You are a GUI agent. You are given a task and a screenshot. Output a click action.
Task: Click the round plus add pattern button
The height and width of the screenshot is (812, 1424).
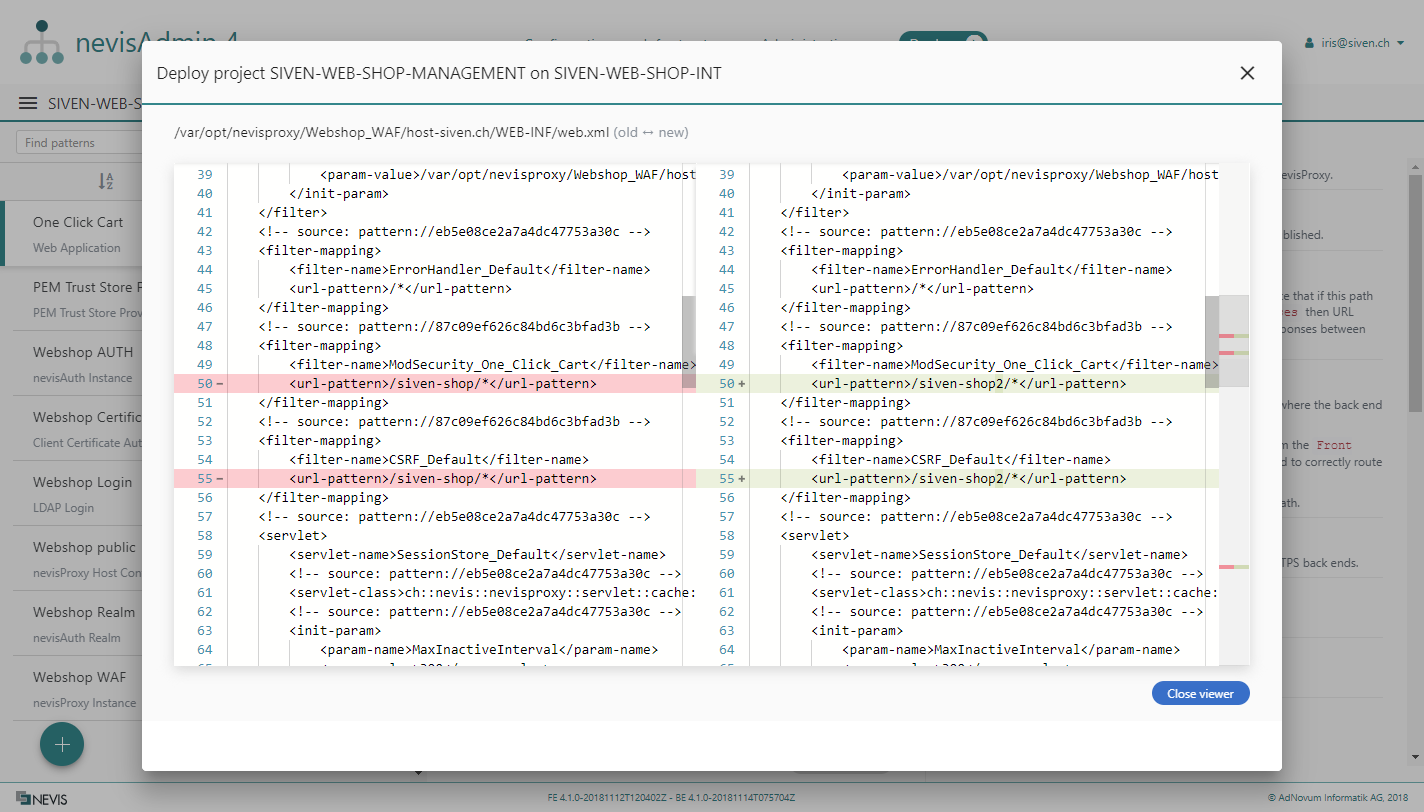[x=62, y=744]
